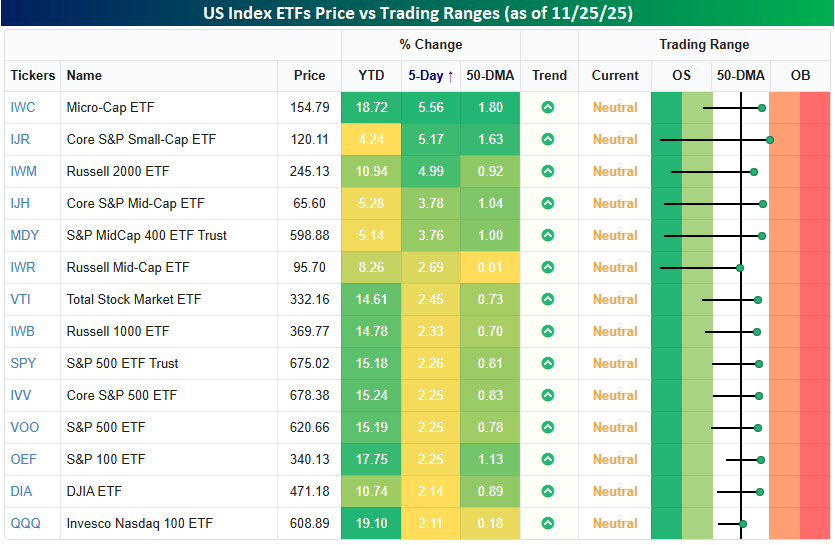
Task: Click the SPY trend arrow icon
Action: coord(548,364)
